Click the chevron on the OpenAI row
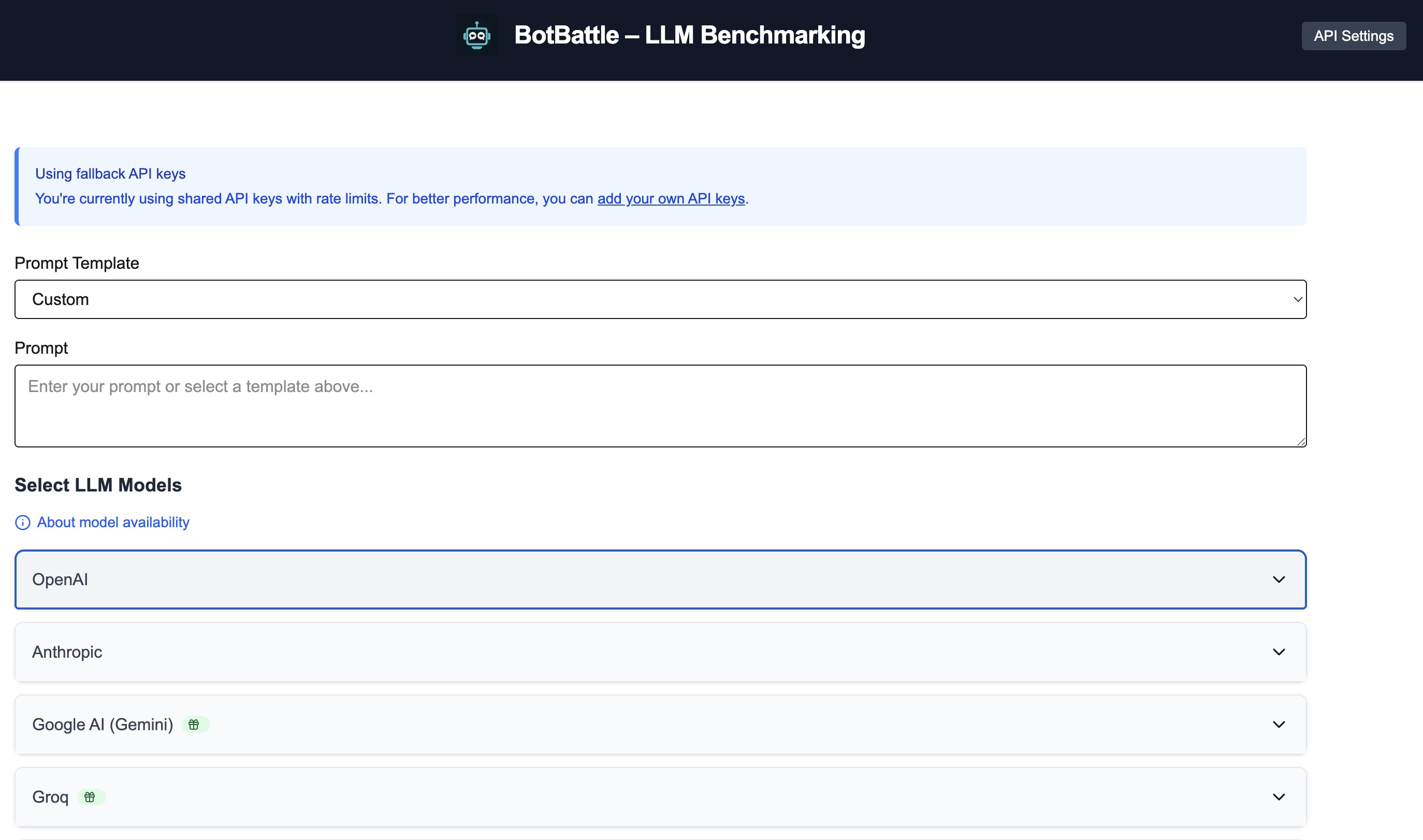This screenshot has width=1423, height=840. (1279, 580)
